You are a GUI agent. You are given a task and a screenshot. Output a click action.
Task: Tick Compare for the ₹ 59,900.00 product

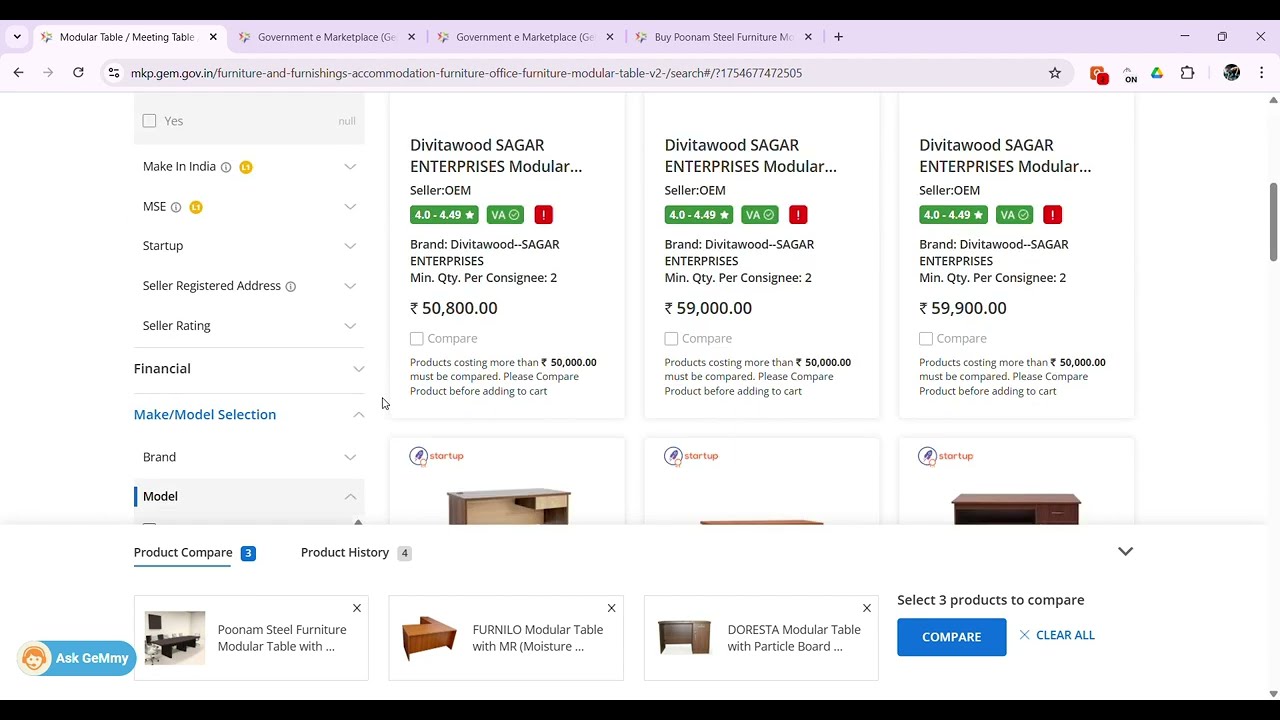tap(926, 339)
